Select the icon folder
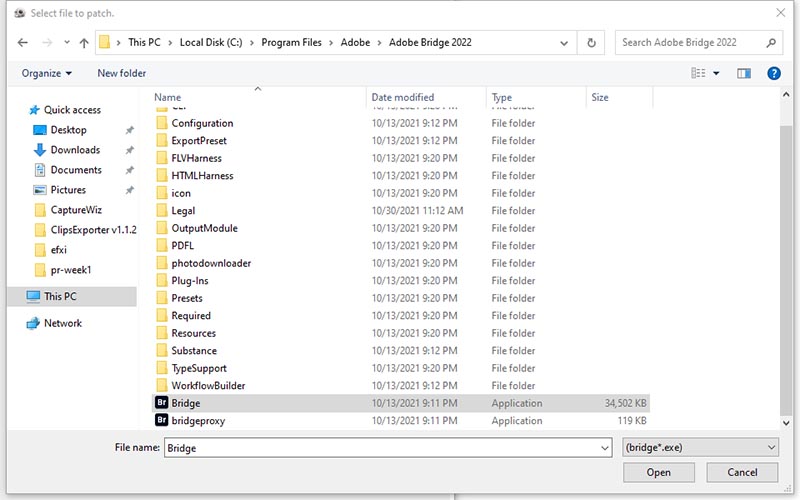This screenshot has height=500, width=800. [x=181, y=193]
